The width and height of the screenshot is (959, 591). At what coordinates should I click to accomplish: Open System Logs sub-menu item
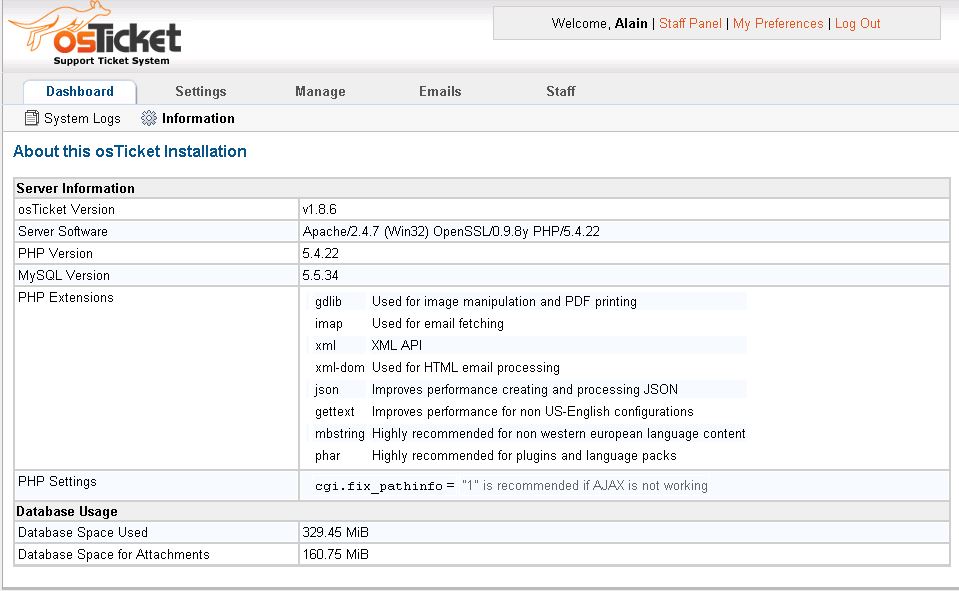[82, 119]
